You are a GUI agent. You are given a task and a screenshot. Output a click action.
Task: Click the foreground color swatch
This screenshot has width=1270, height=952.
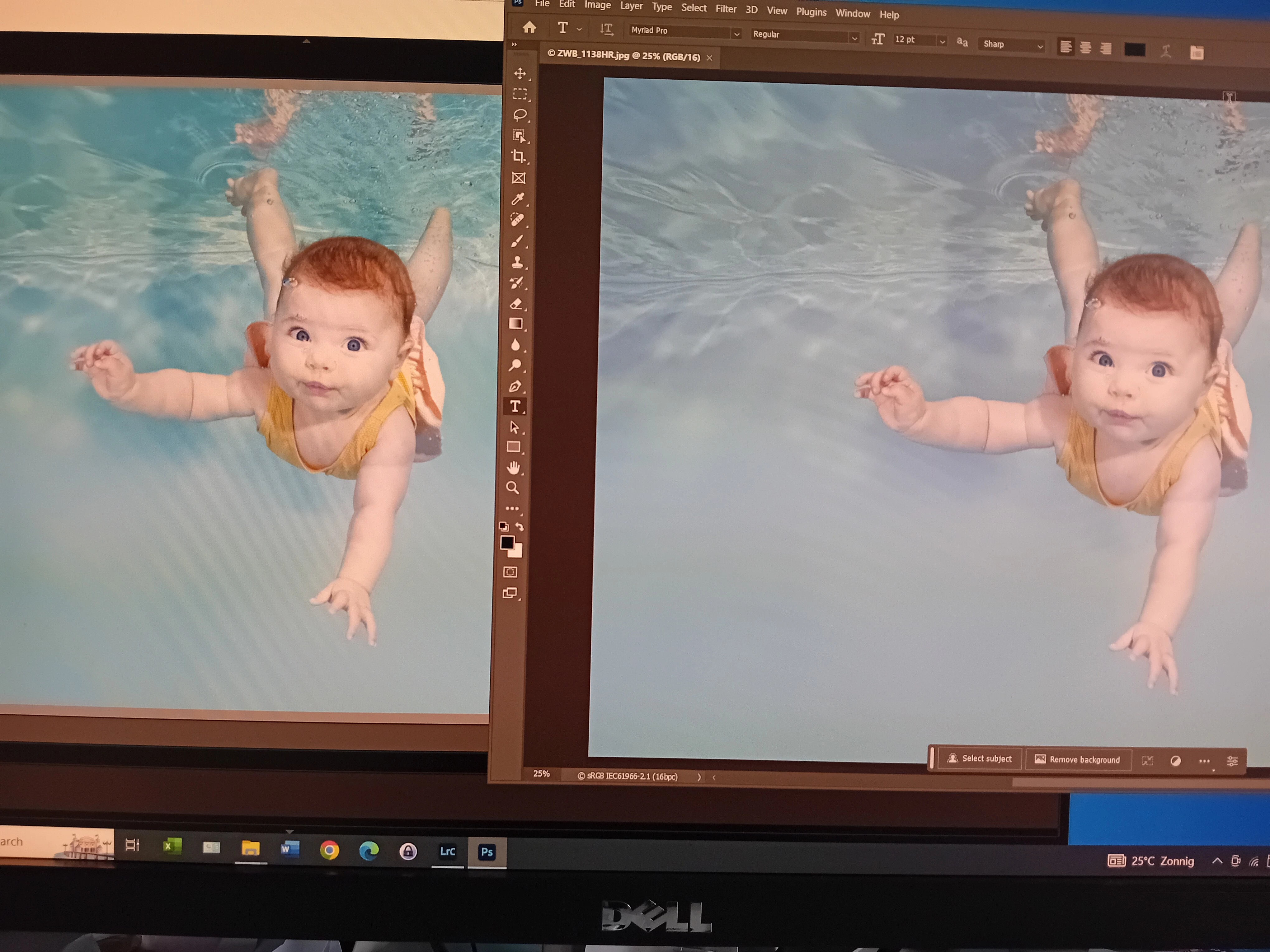point(507,542)
